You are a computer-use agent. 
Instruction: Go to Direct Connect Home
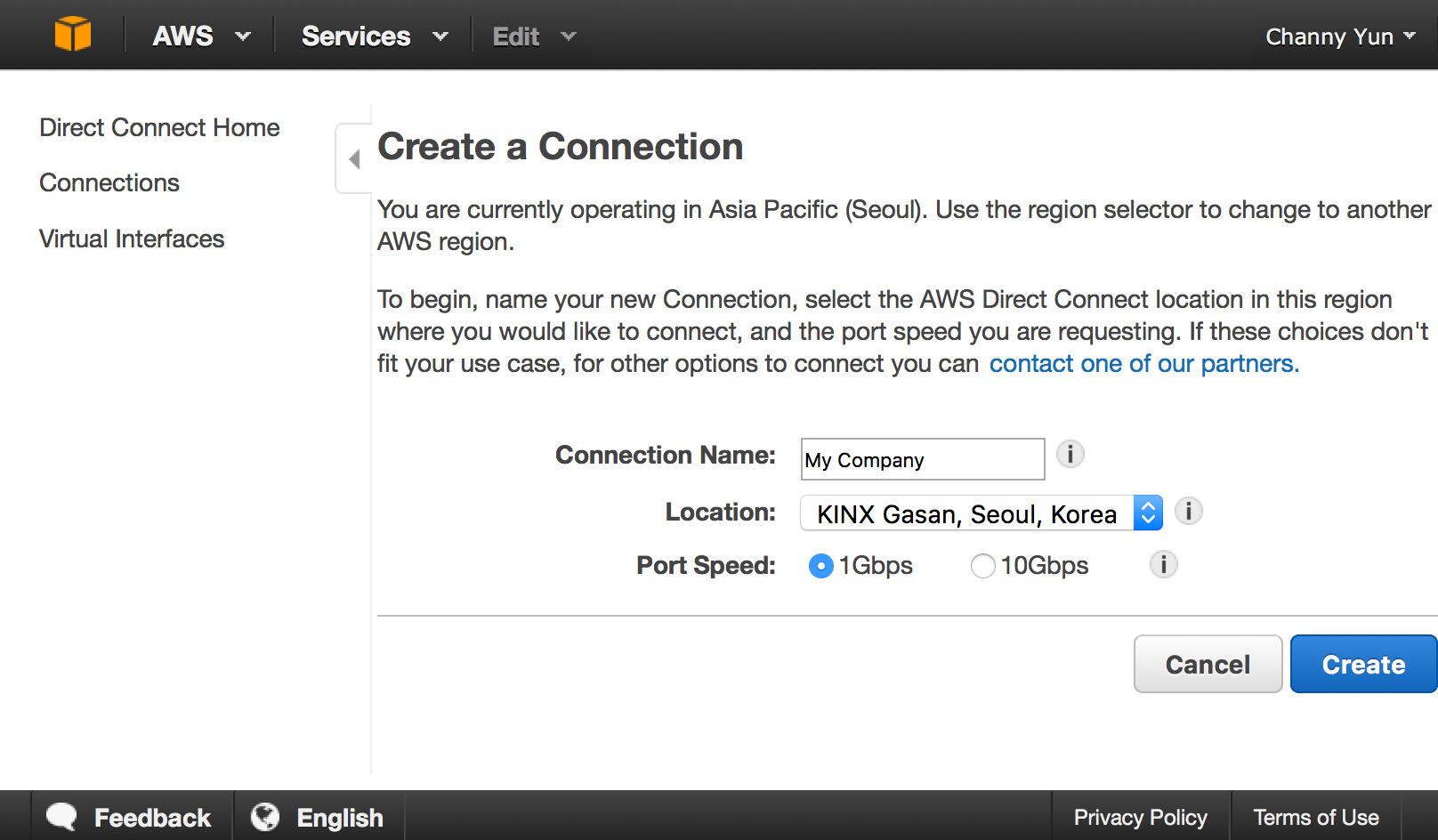pos(159,127)
